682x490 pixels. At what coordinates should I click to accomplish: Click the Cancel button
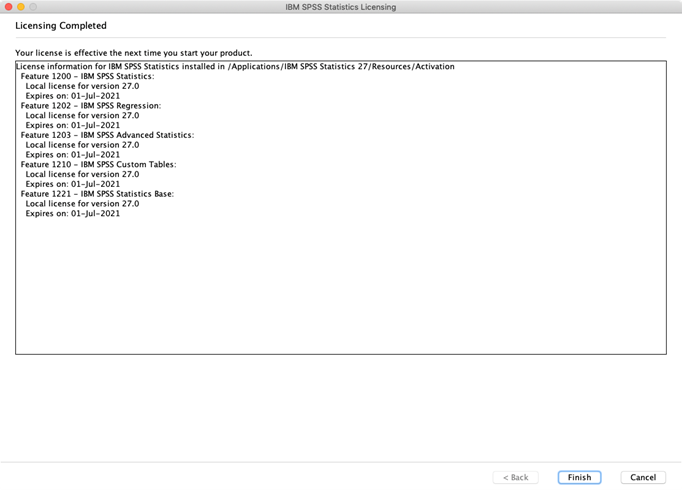[643, 477]
